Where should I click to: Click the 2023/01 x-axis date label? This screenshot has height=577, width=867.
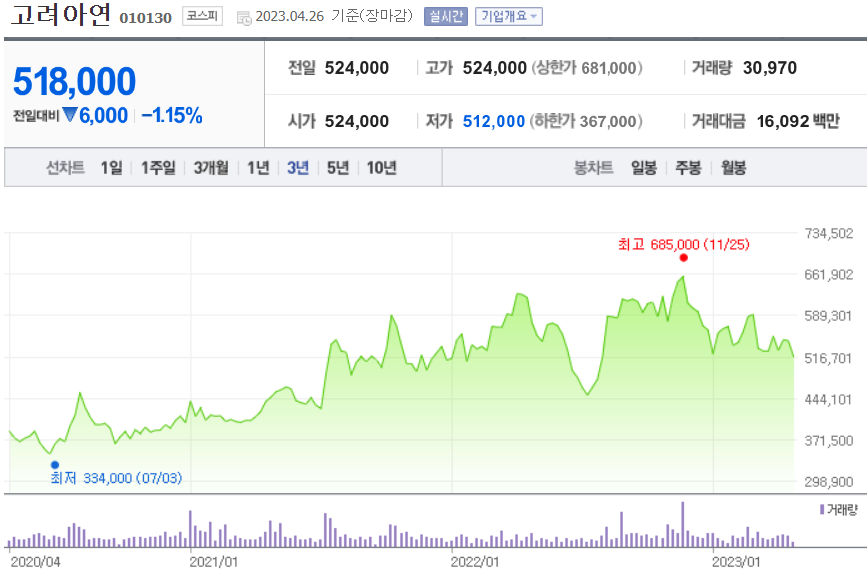[x=736, y=562]
